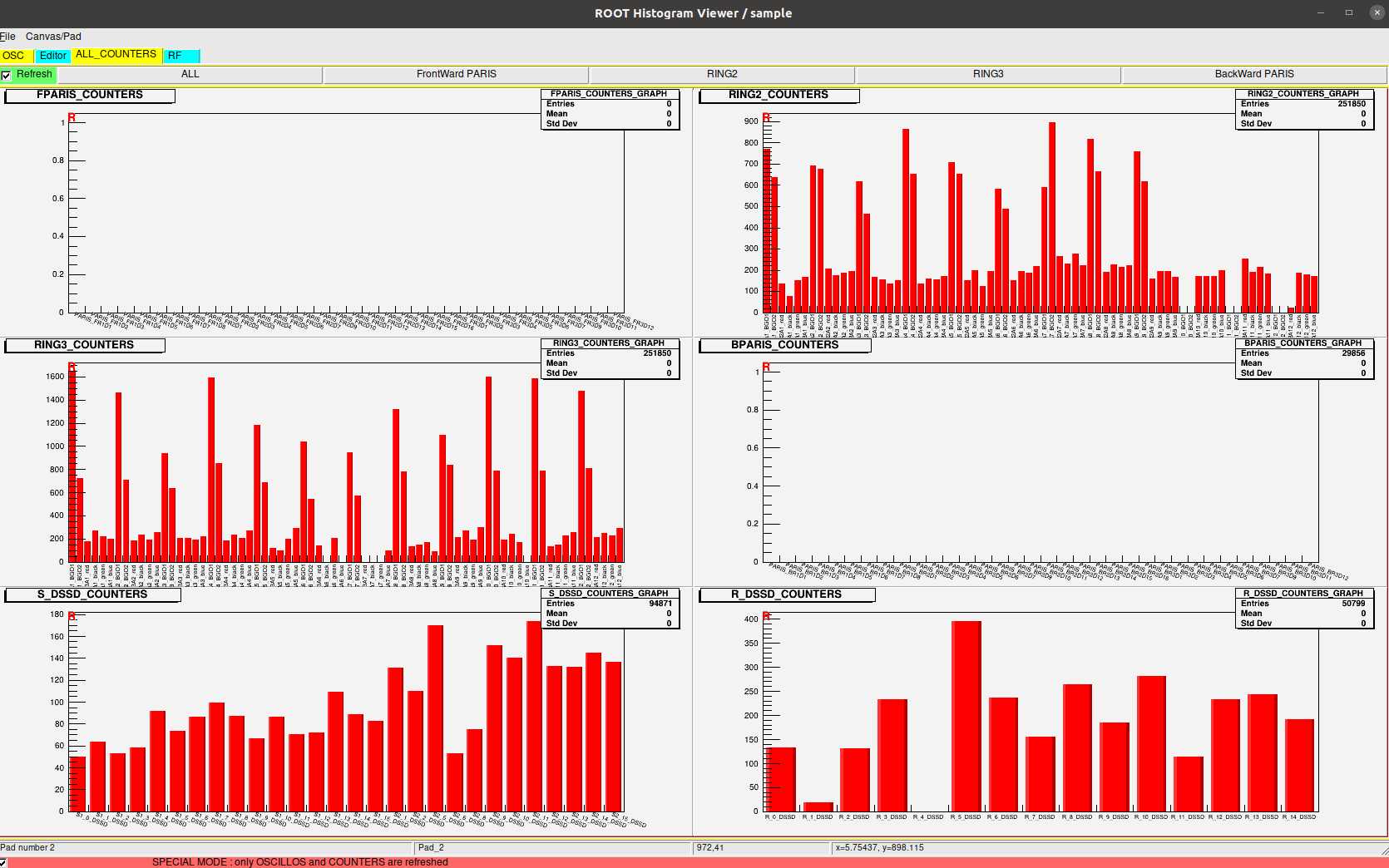
Task: Switch to the OSC tab
Action: [x=14, y=56]
